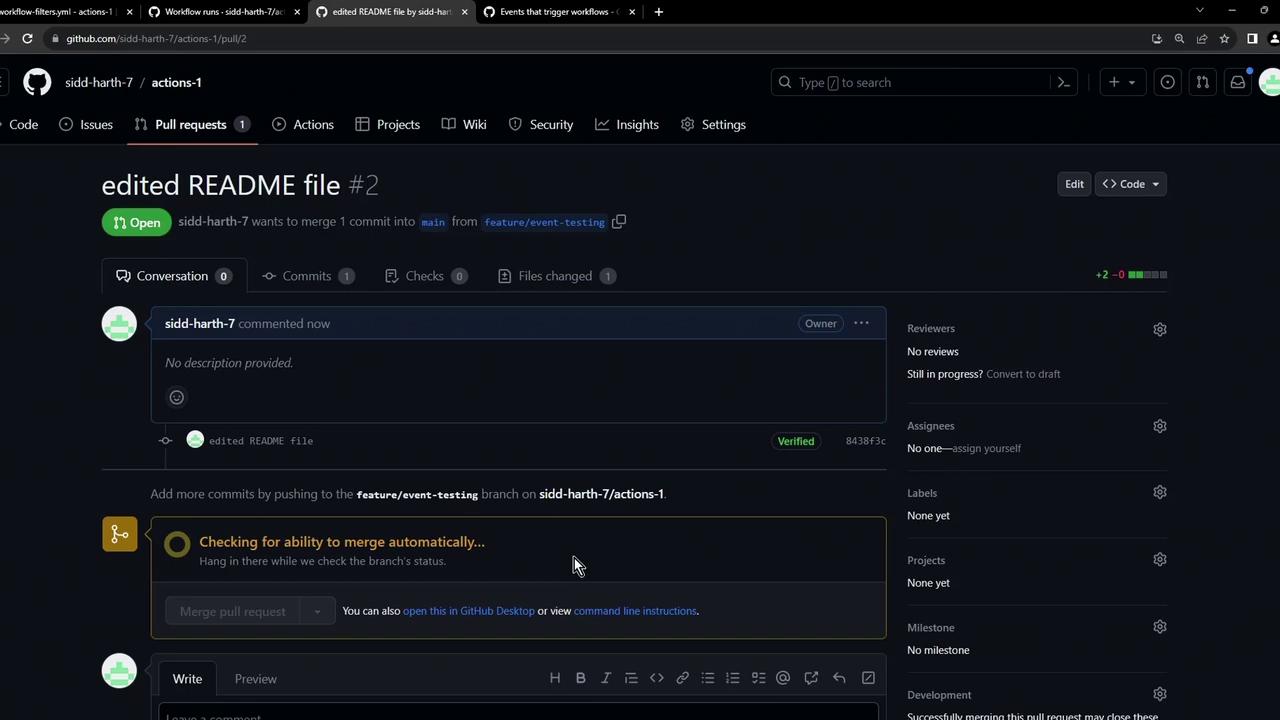Screen dimensions: 1280x720
Task: Insert code formatting in comment editor
Action: point(657,678)
